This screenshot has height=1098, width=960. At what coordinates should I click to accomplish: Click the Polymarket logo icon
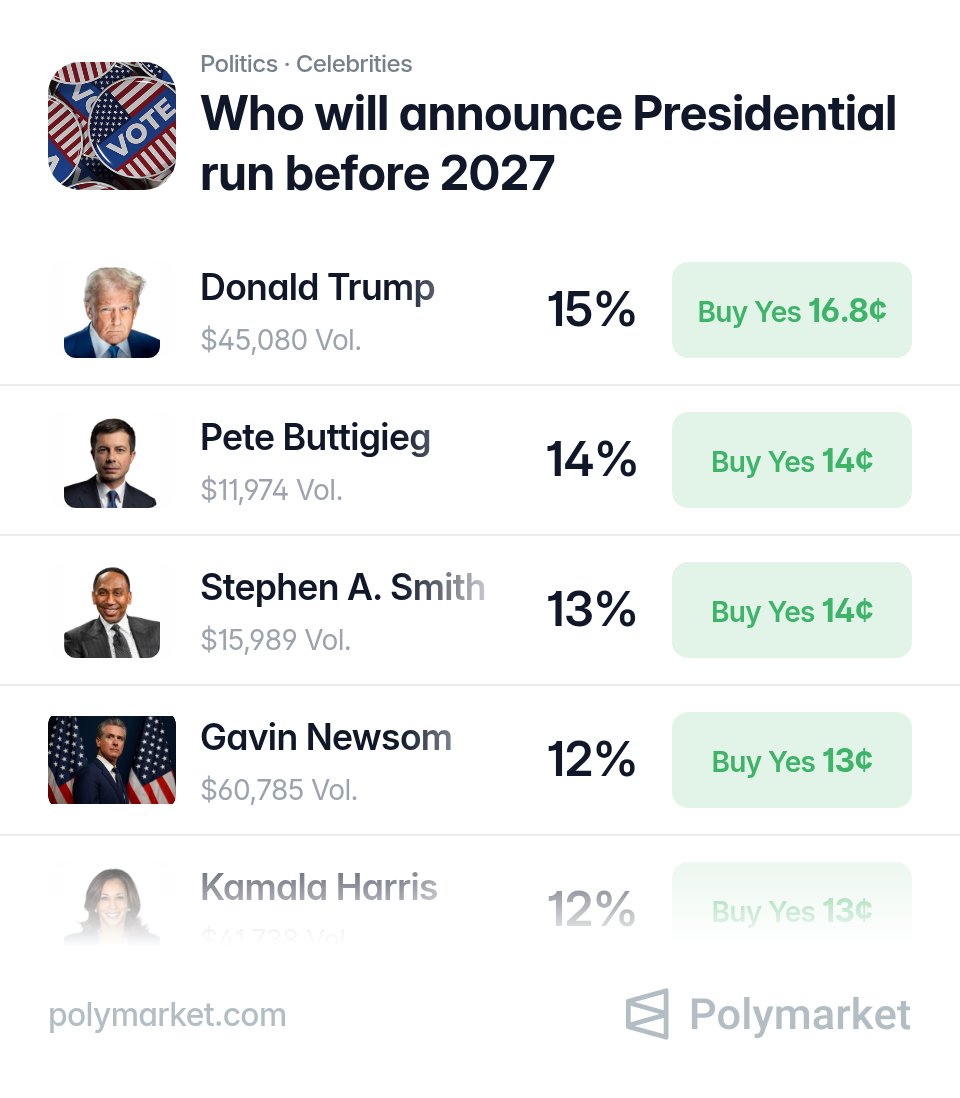[x=647, y=1014]
